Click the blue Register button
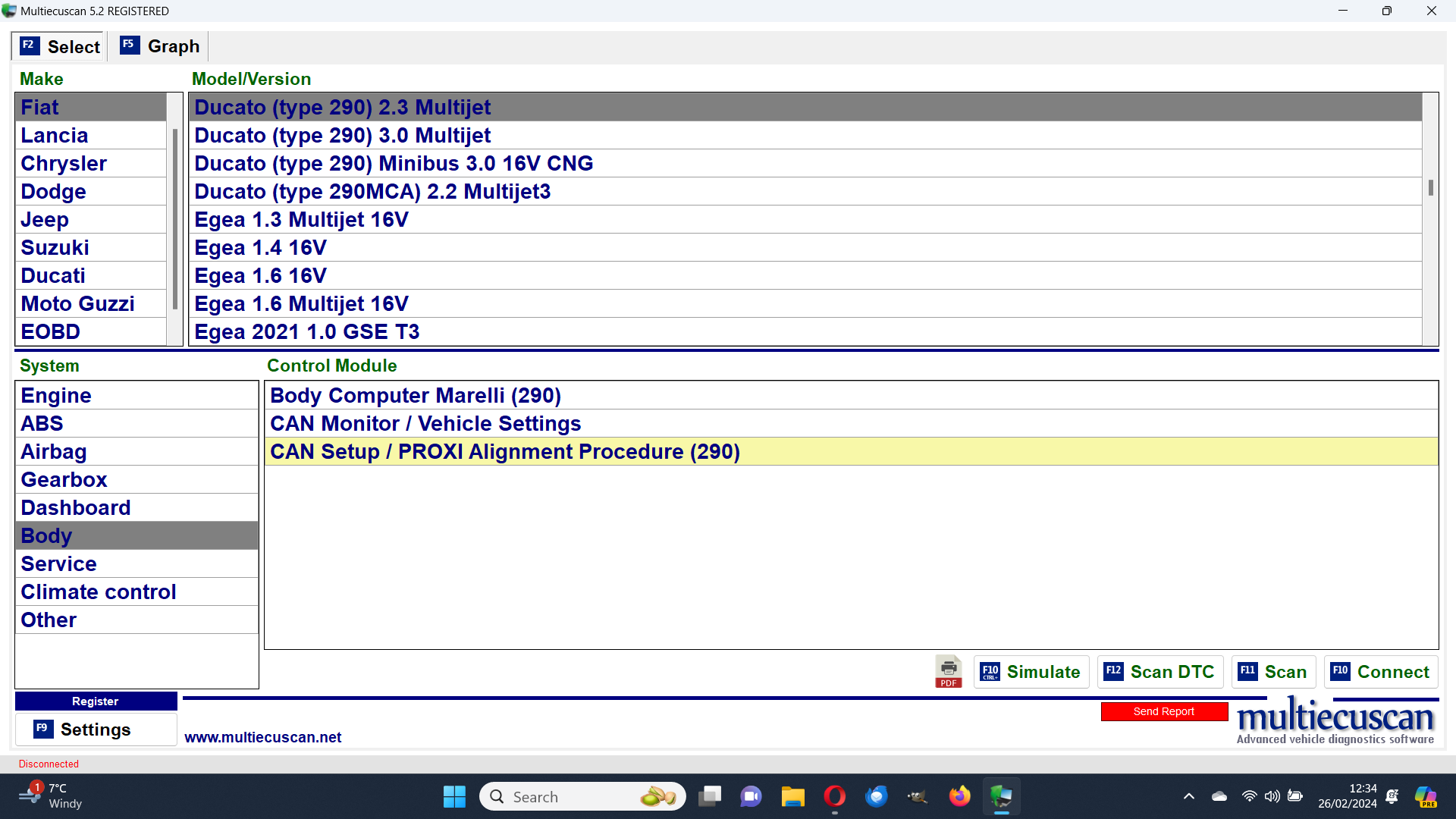 coord(96,701)
